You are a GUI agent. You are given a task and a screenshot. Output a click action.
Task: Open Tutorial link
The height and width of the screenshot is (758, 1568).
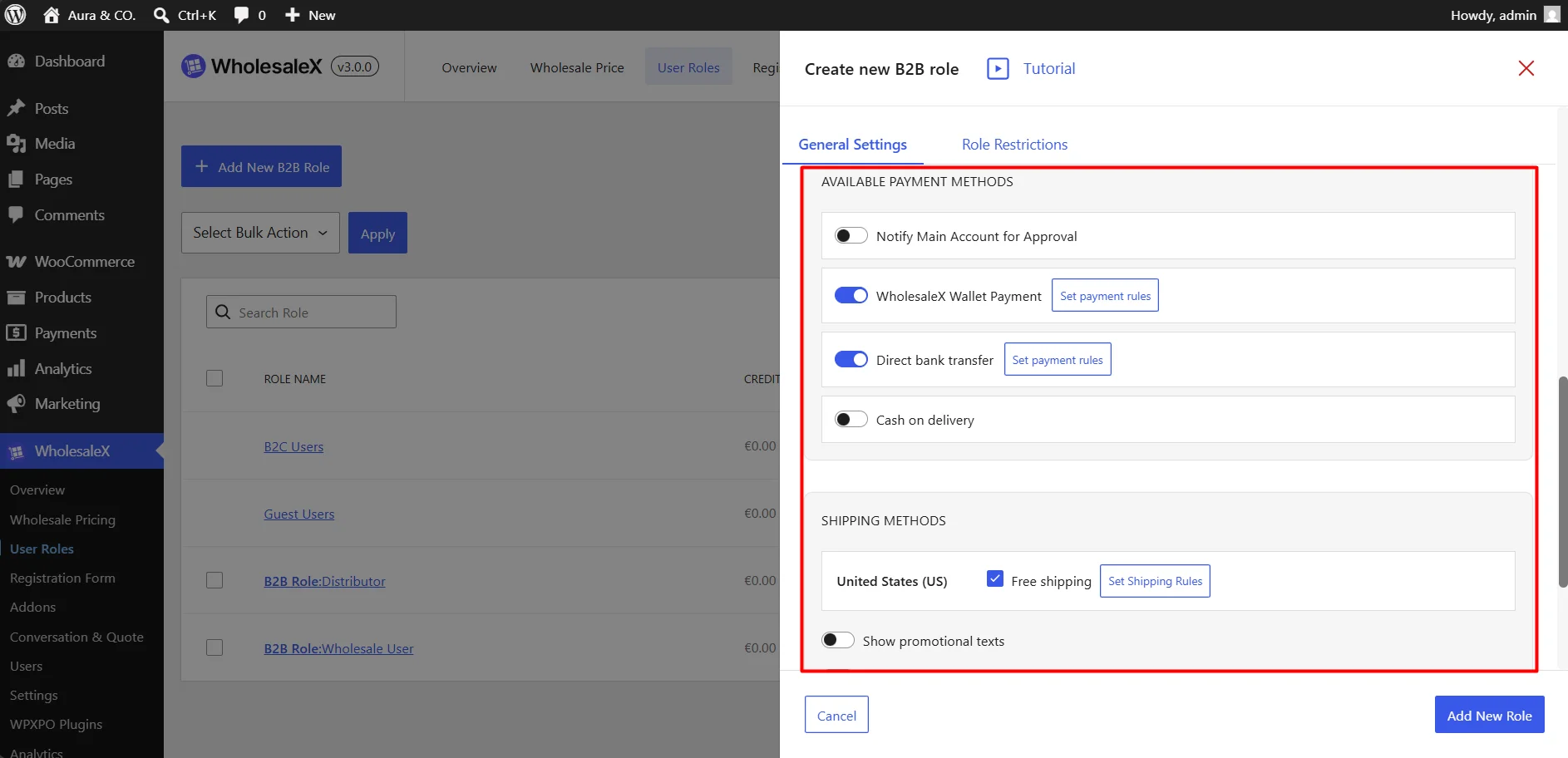(x=1049, y=69)
